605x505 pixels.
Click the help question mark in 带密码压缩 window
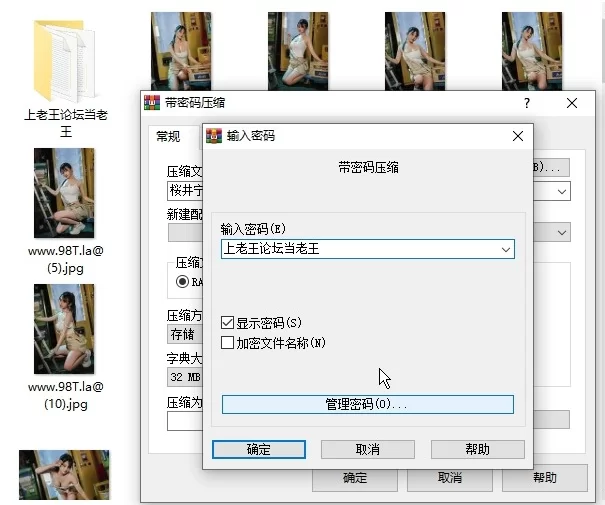coord(527,103)
